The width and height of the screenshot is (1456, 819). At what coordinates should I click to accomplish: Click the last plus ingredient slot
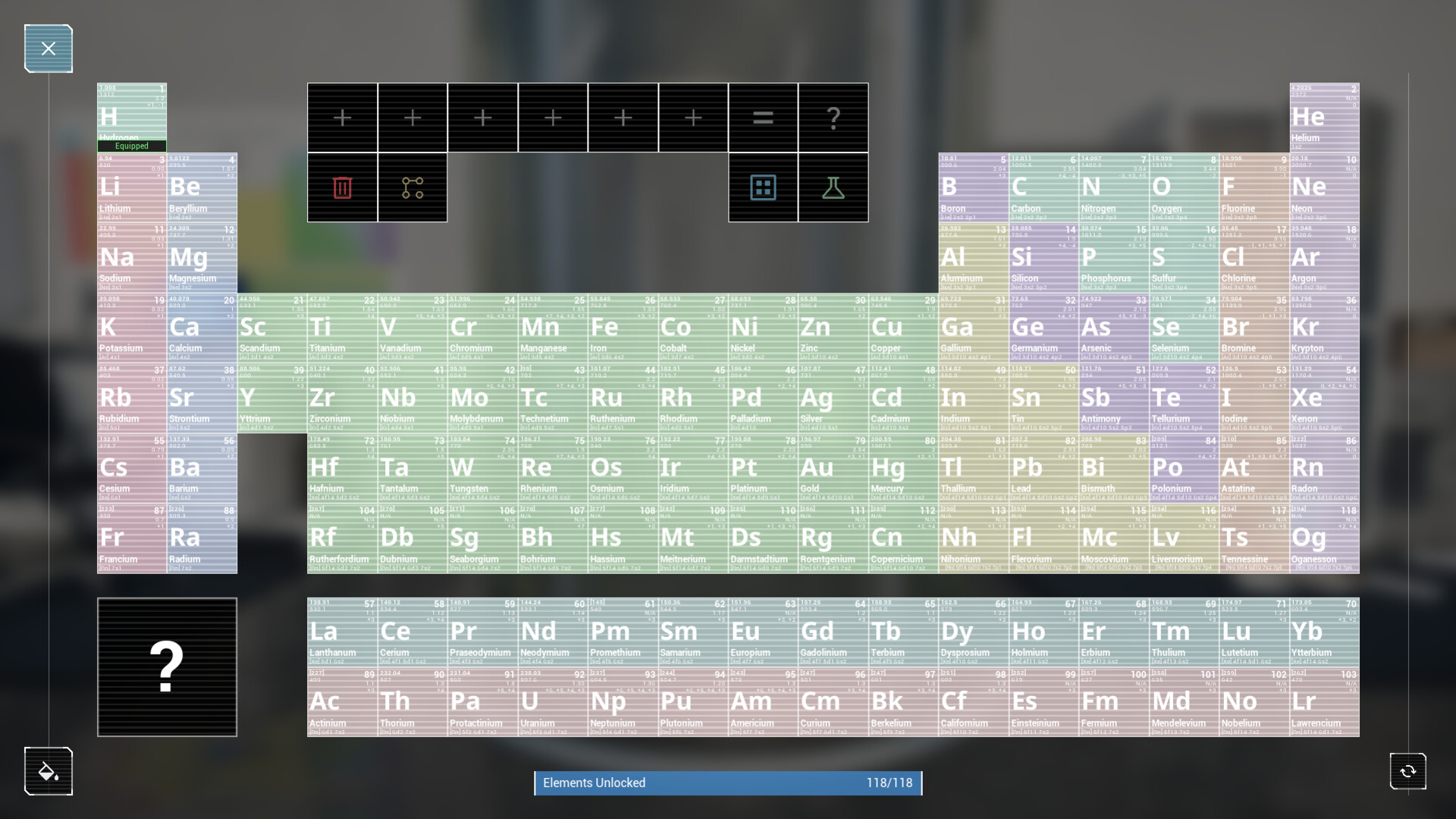coord(693,118)
